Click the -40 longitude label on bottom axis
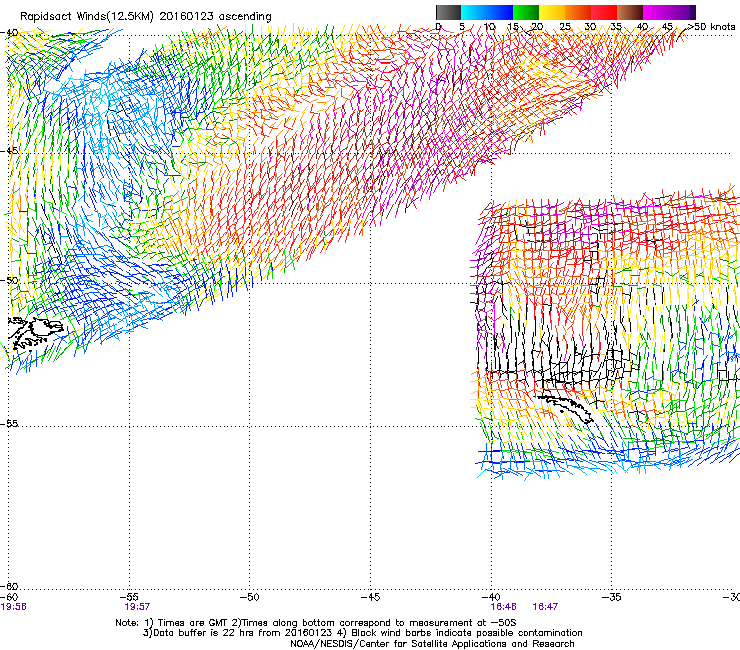740x650 pixels. tap(491, 597)
